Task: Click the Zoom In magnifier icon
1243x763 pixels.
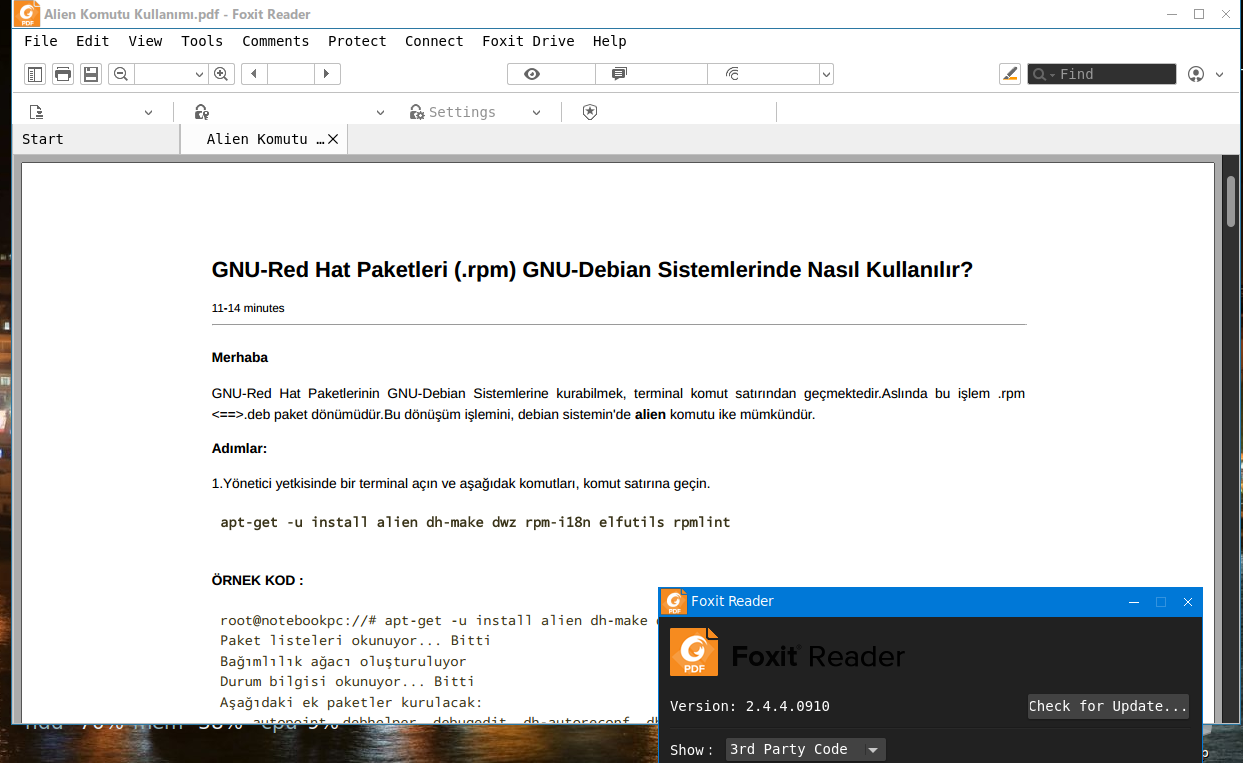Action: point(222,74)
